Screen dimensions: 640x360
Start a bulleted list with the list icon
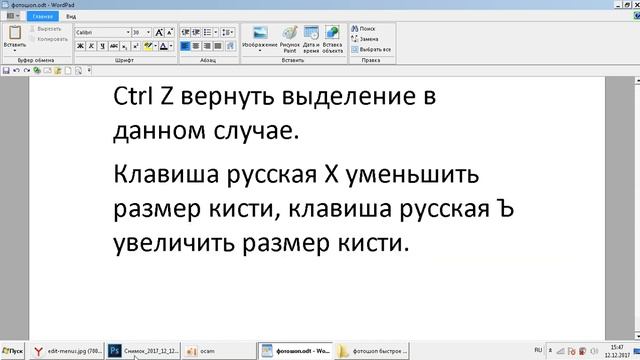pyautogui.click(x=207, y=32)
